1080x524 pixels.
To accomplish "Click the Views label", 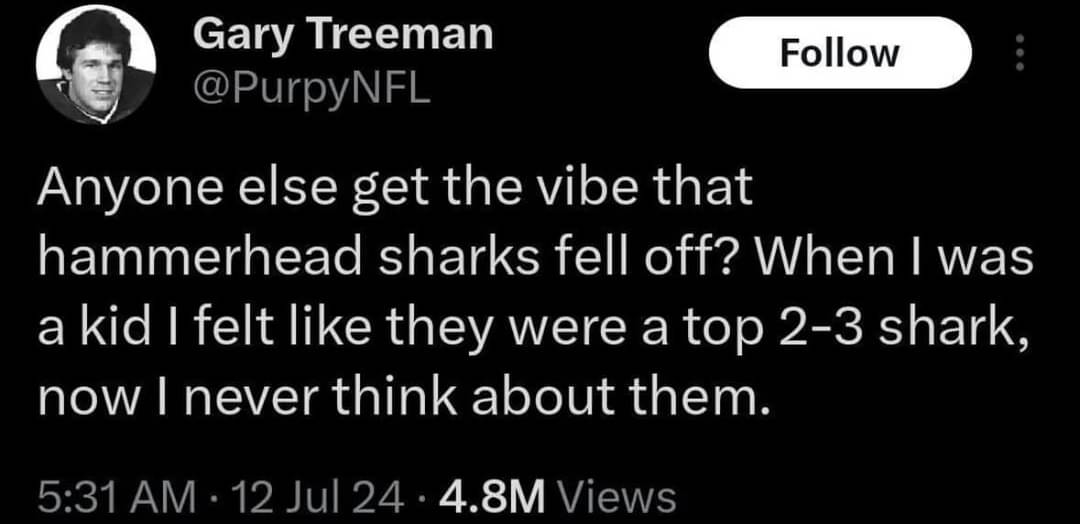I will [x=615, y=496].
